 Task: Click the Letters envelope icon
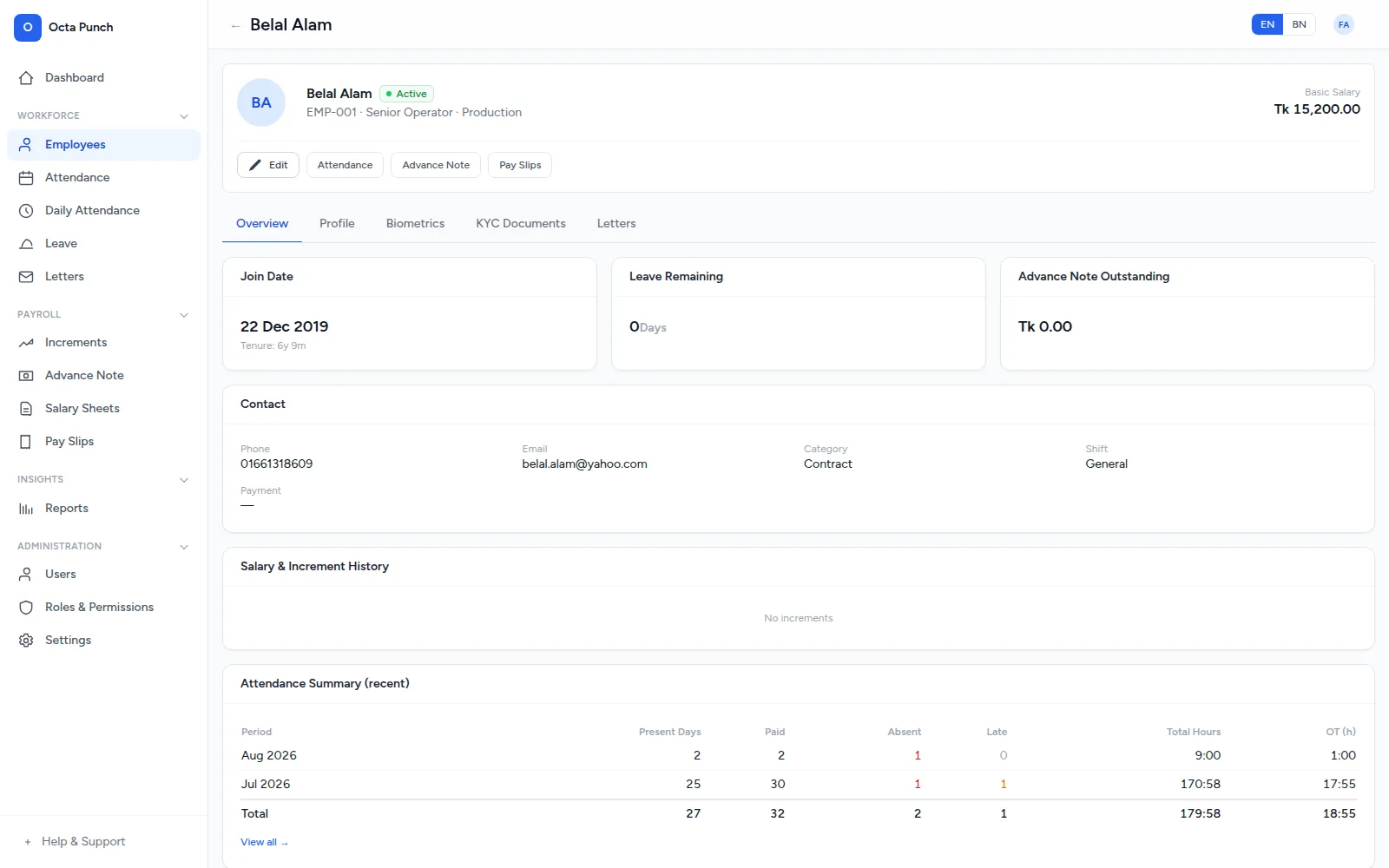tap(26, 276)
